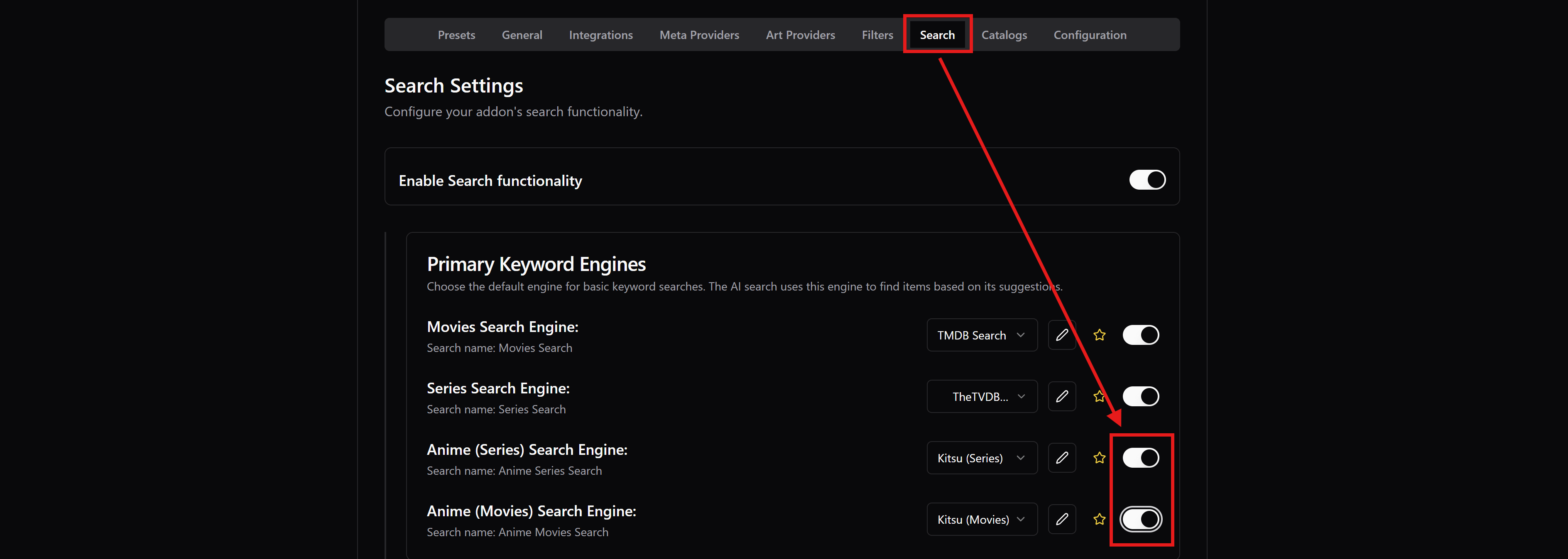Select the Search tab
The image size is (1568, 559).
[937, 35]
